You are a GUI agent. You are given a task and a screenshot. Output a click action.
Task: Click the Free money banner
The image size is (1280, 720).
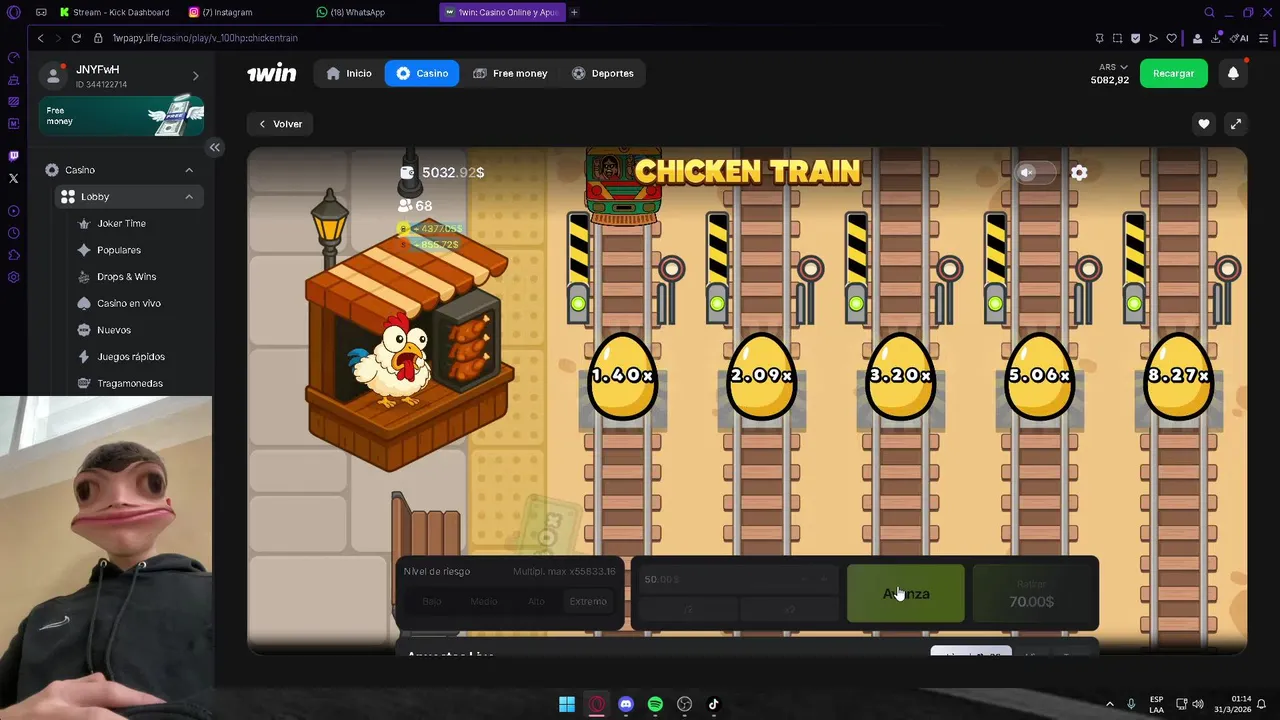click(x=121, y=116)
